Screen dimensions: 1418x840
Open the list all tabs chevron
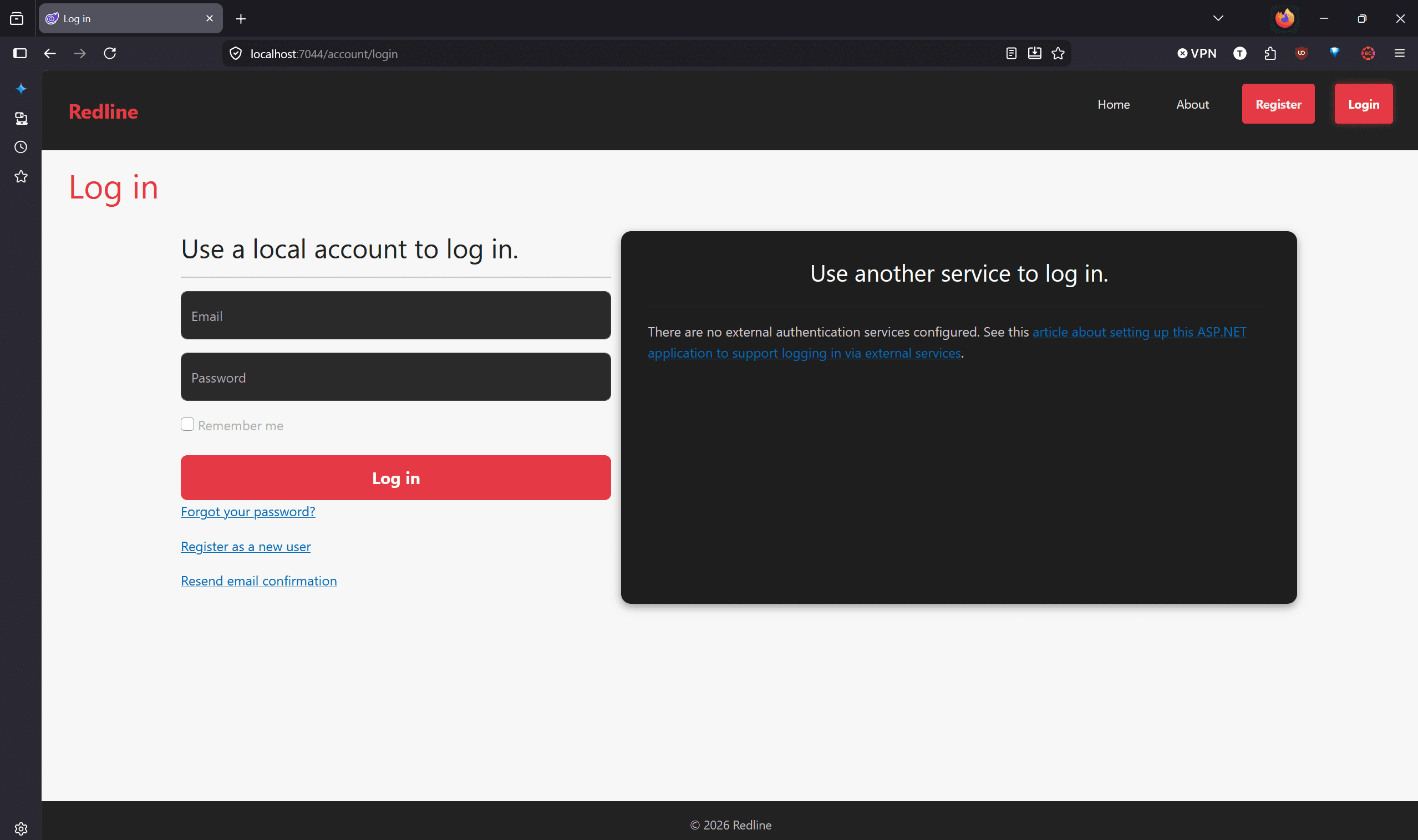1218,19
